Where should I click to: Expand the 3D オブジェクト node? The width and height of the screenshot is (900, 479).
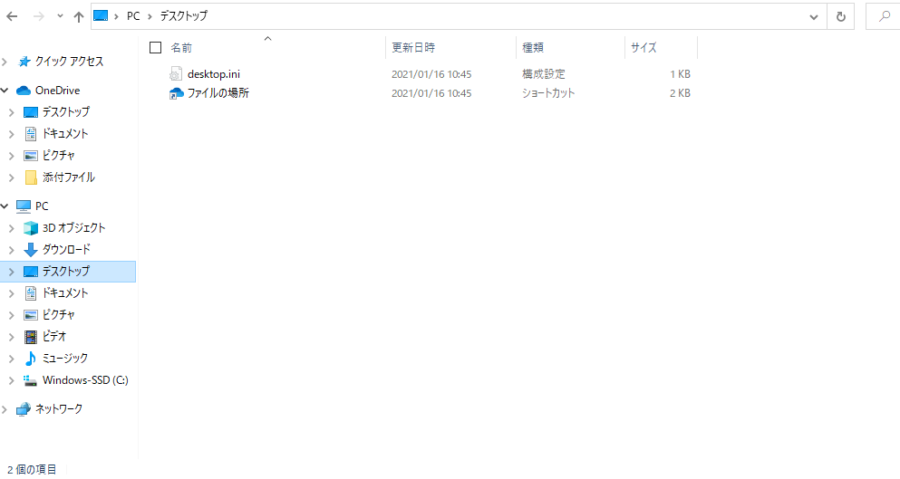click(x=11, y=228)
